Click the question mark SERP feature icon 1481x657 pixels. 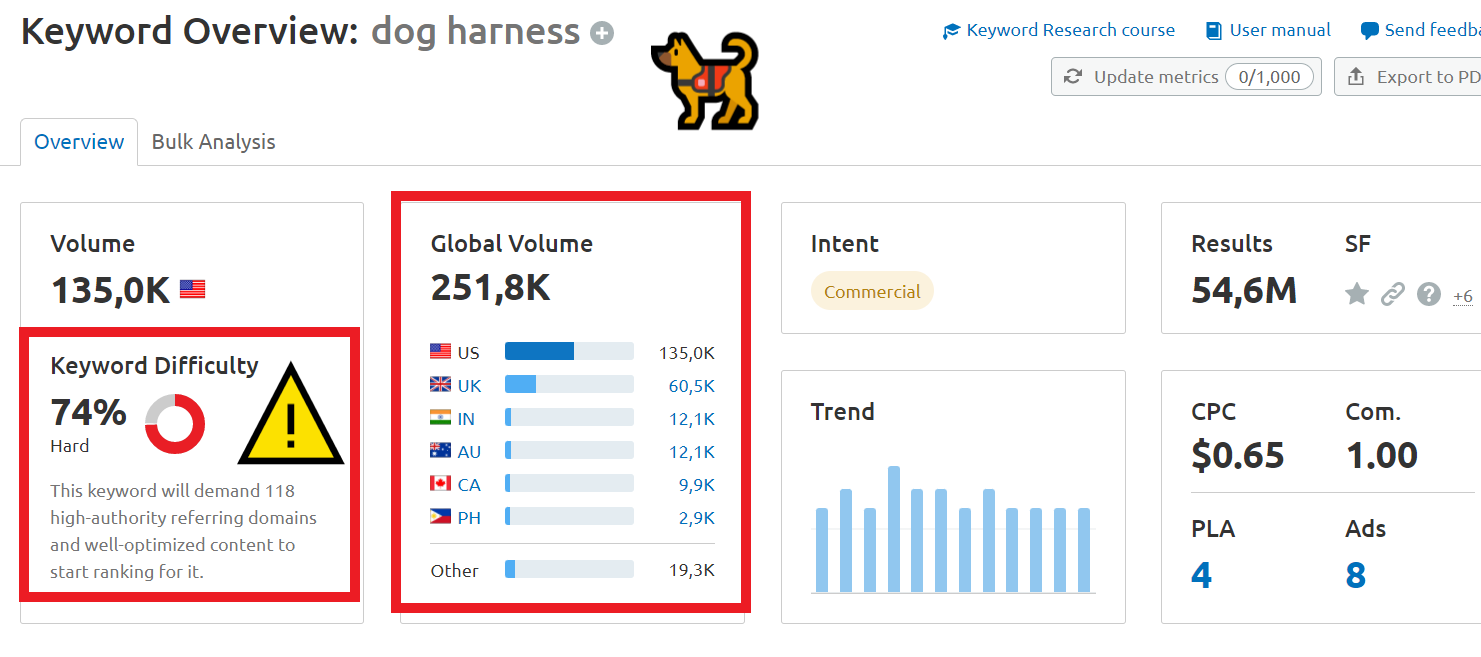click(x=1429, y=294)
